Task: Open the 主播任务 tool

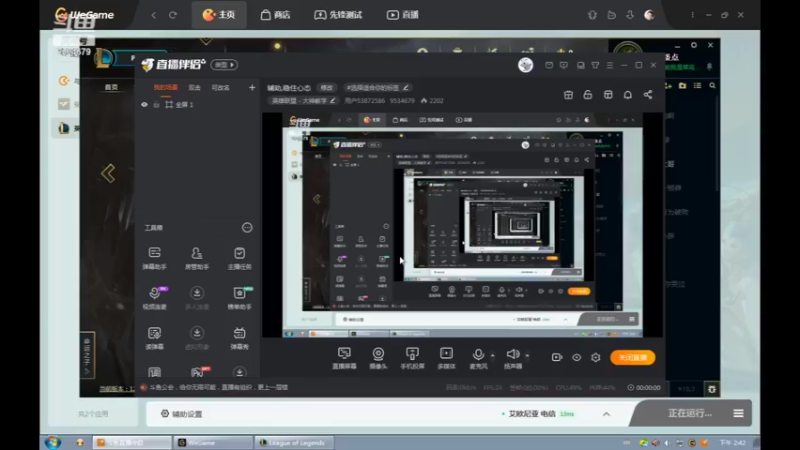Action: coord(239,258)
